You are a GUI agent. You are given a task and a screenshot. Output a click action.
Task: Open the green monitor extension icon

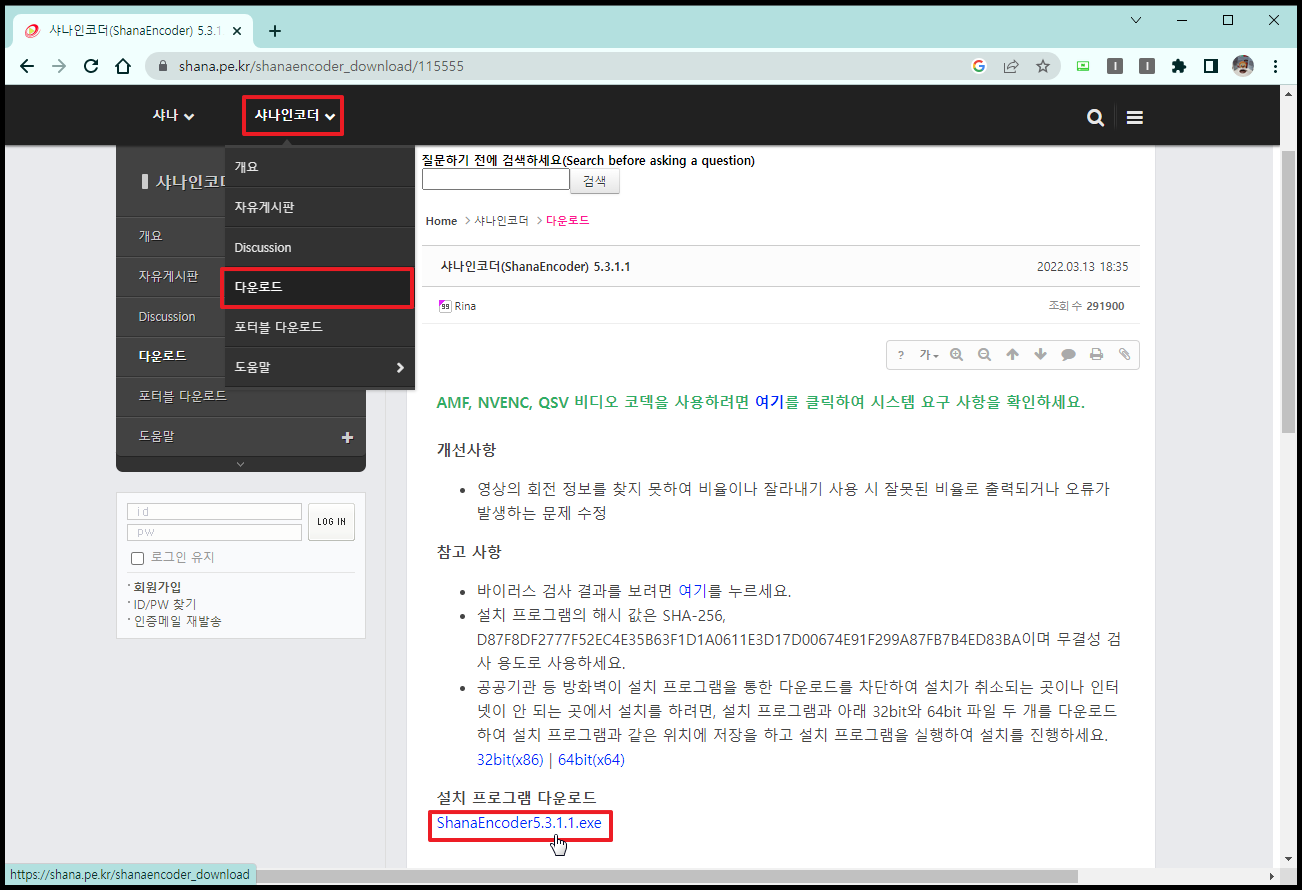coord(1082,66)
